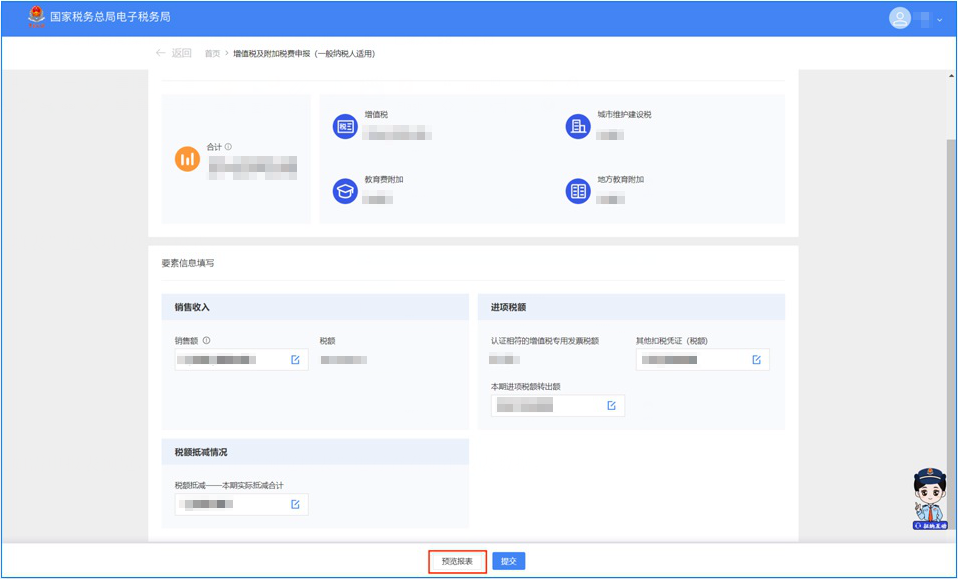Click the 地方教育附加 icon

point(577,191)
